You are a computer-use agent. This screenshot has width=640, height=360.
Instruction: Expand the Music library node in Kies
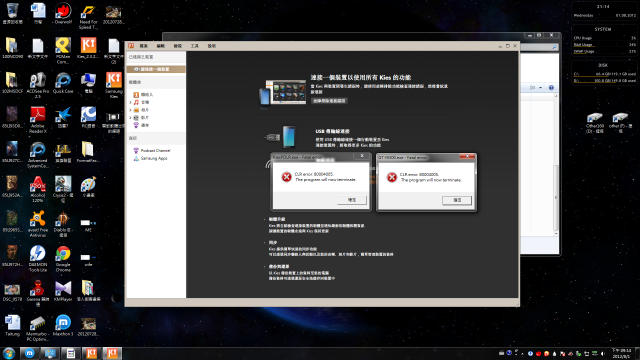(x=131, y=102)
